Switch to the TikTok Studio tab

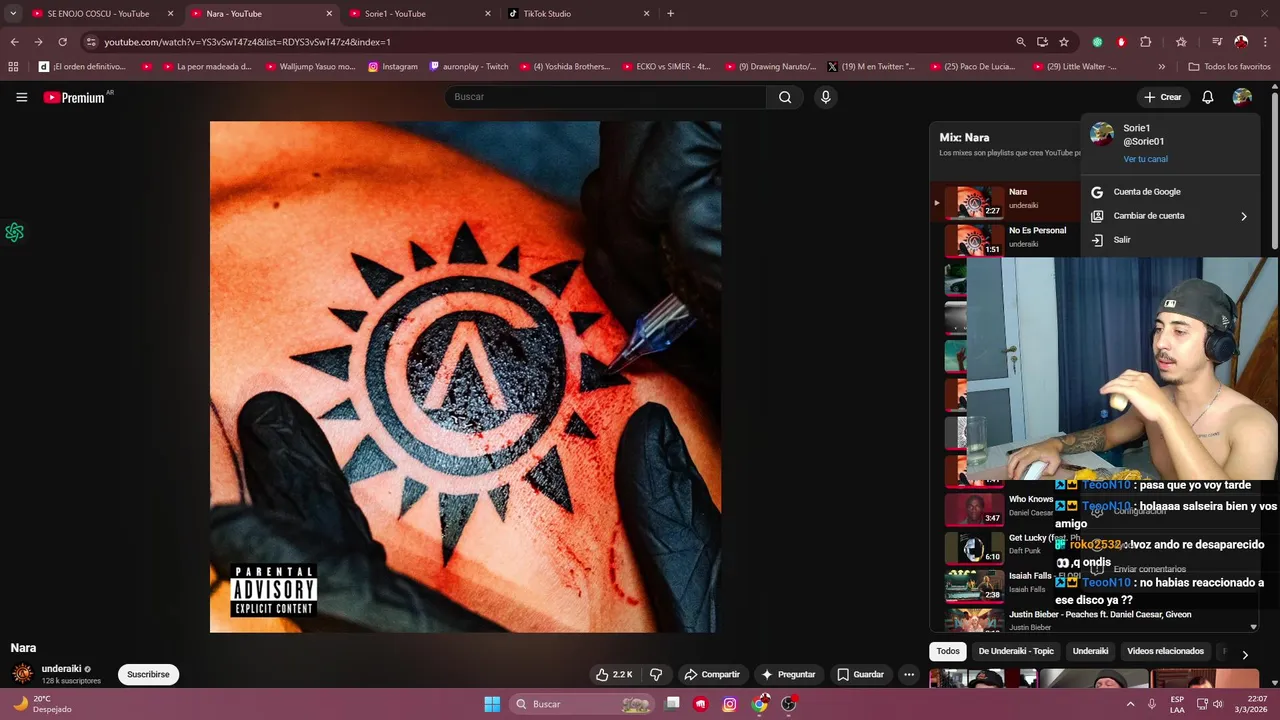[x=579, y=14]
